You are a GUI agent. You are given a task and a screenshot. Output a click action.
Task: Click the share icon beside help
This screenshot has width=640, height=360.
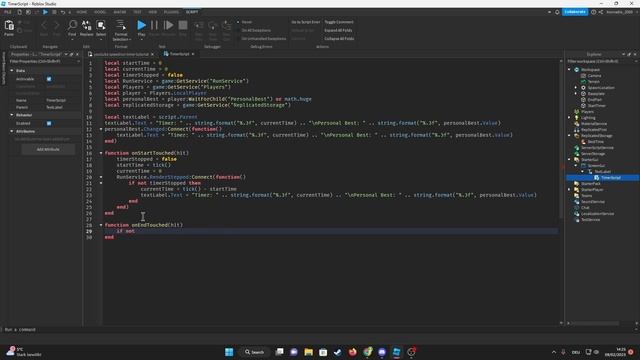[x=601, y=12]
